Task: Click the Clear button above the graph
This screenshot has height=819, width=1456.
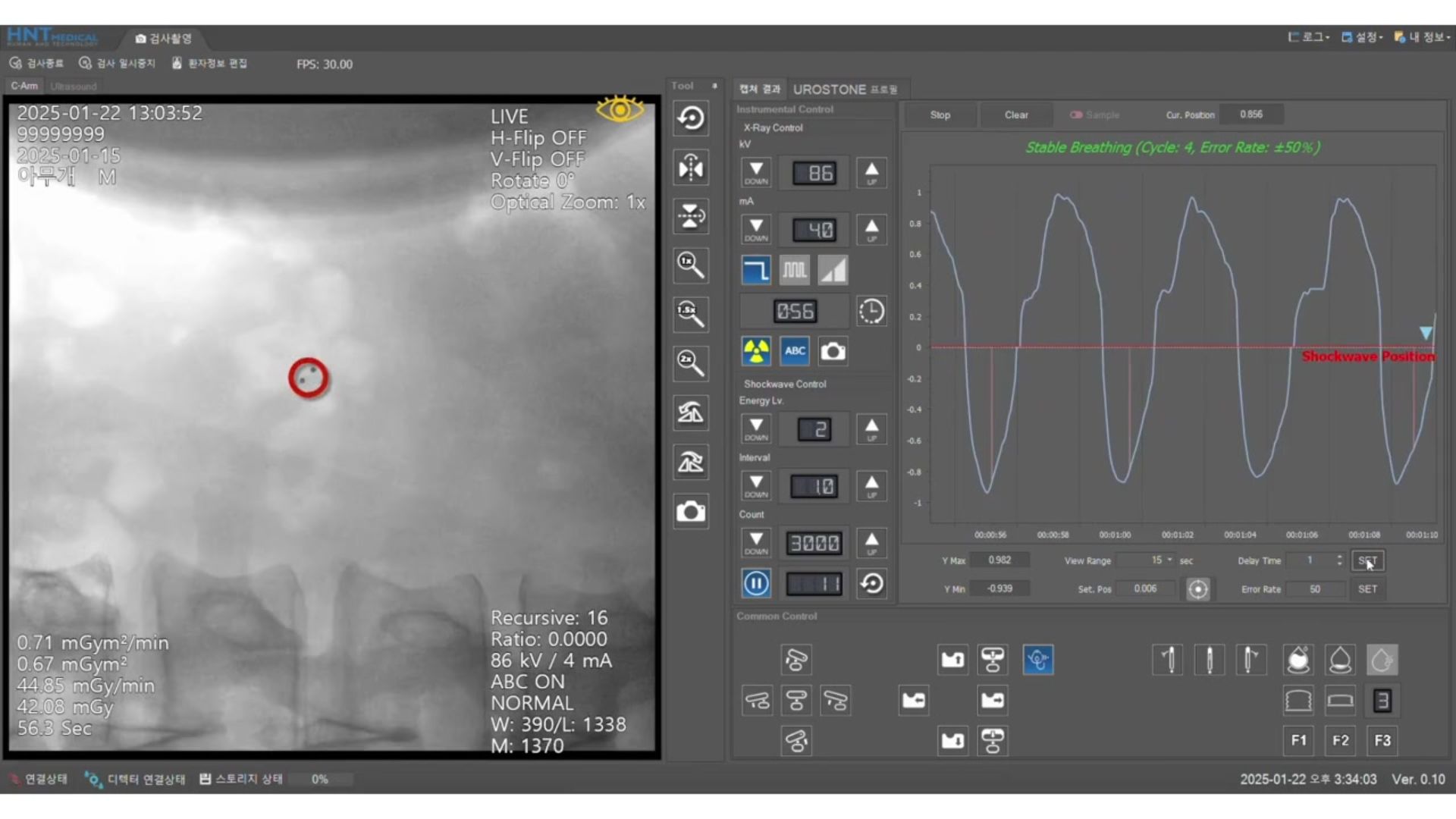Action: (1015, 115)
